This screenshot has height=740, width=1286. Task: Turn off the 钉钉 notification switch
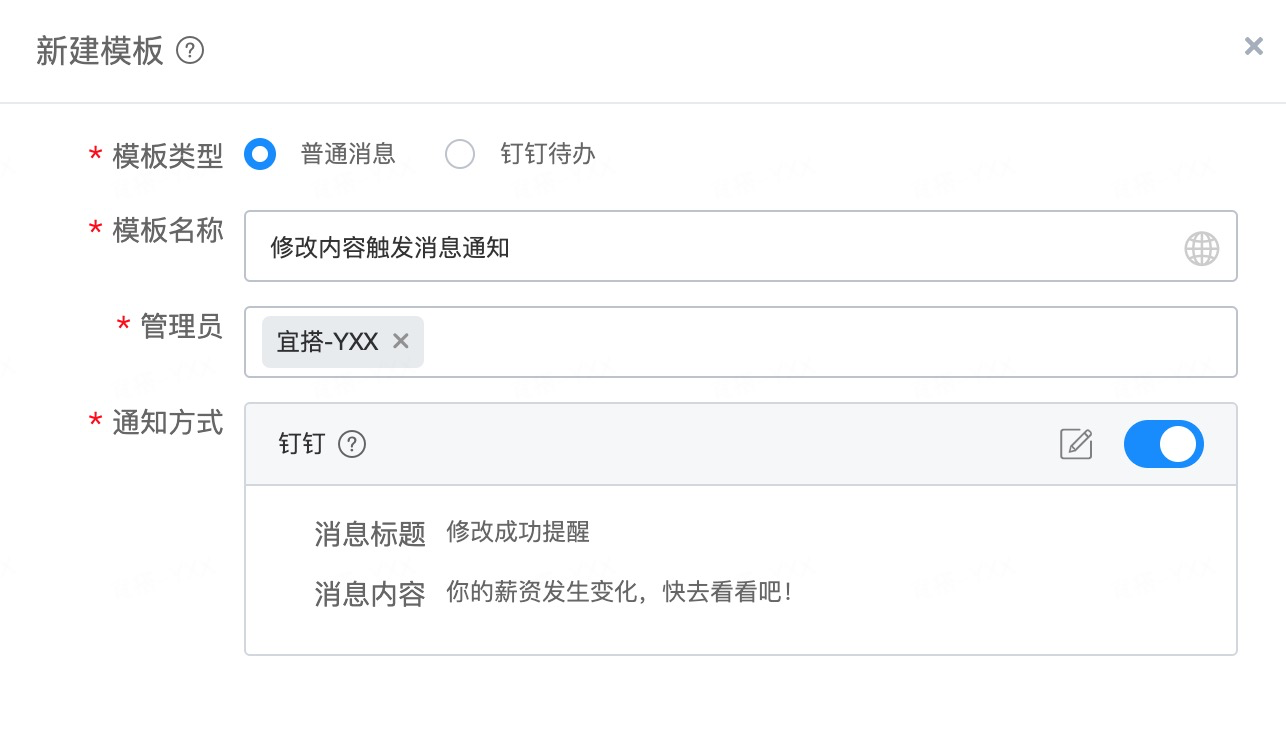1164,444
